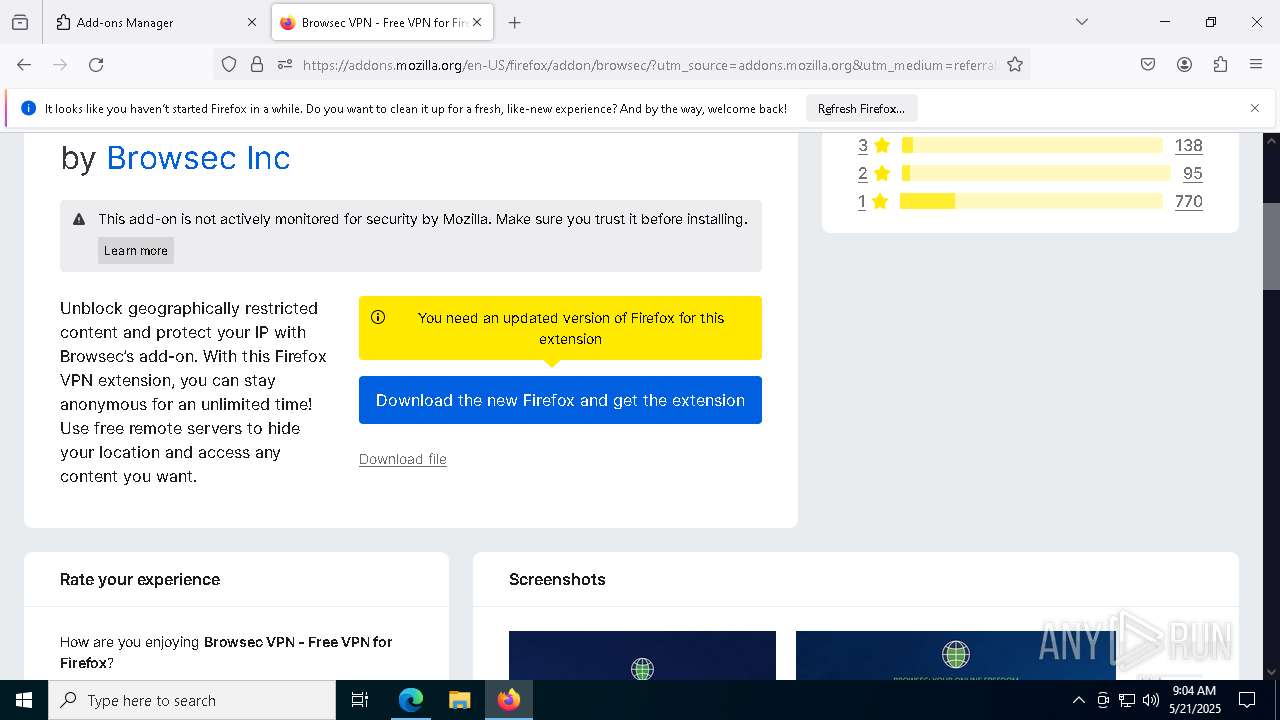This screenshot has height=720, width=1280.
Task: View site security lock icon
Action: tap(257, 64)
